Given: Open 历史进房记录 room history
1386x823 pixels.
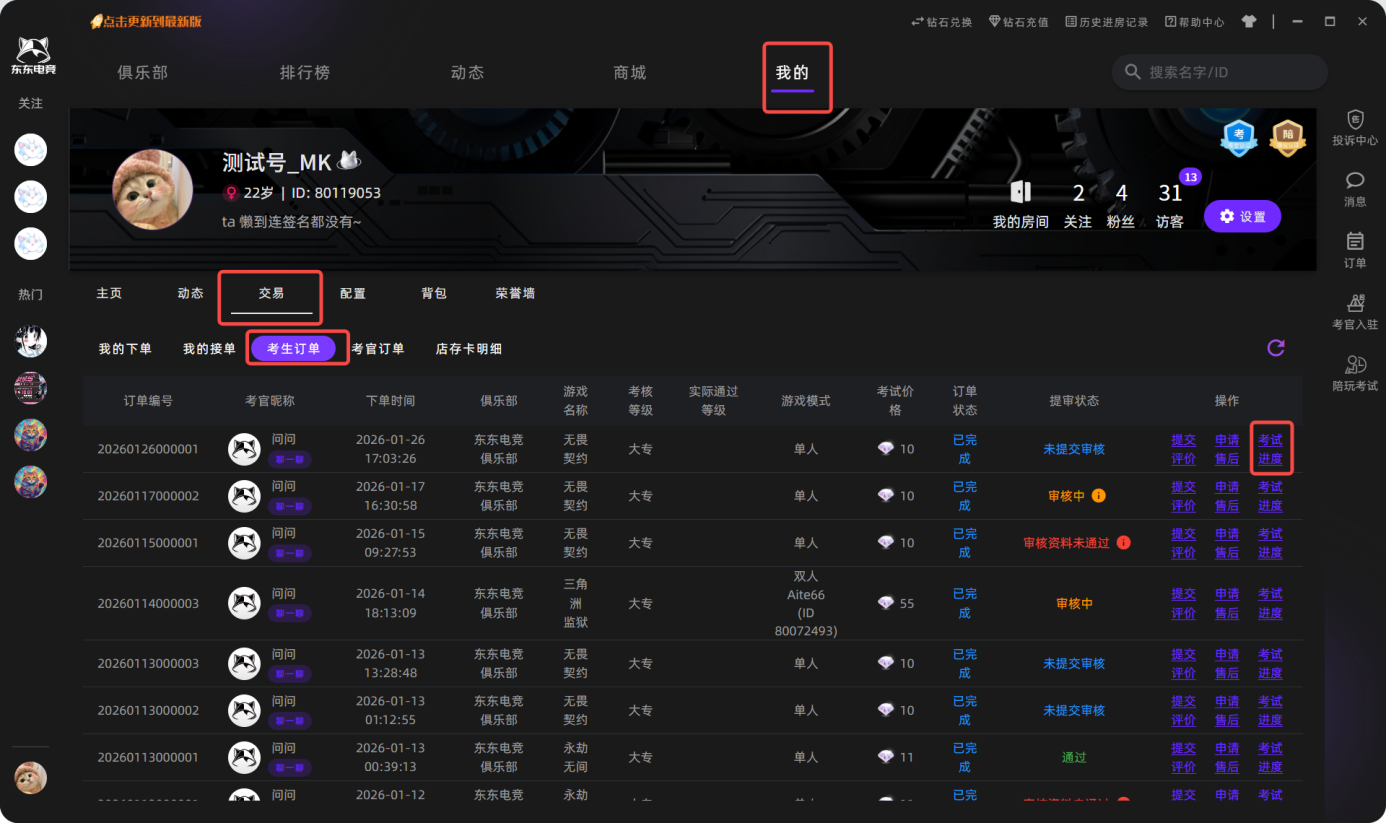Looking at the screenshot, I should tap(1106, 22).
